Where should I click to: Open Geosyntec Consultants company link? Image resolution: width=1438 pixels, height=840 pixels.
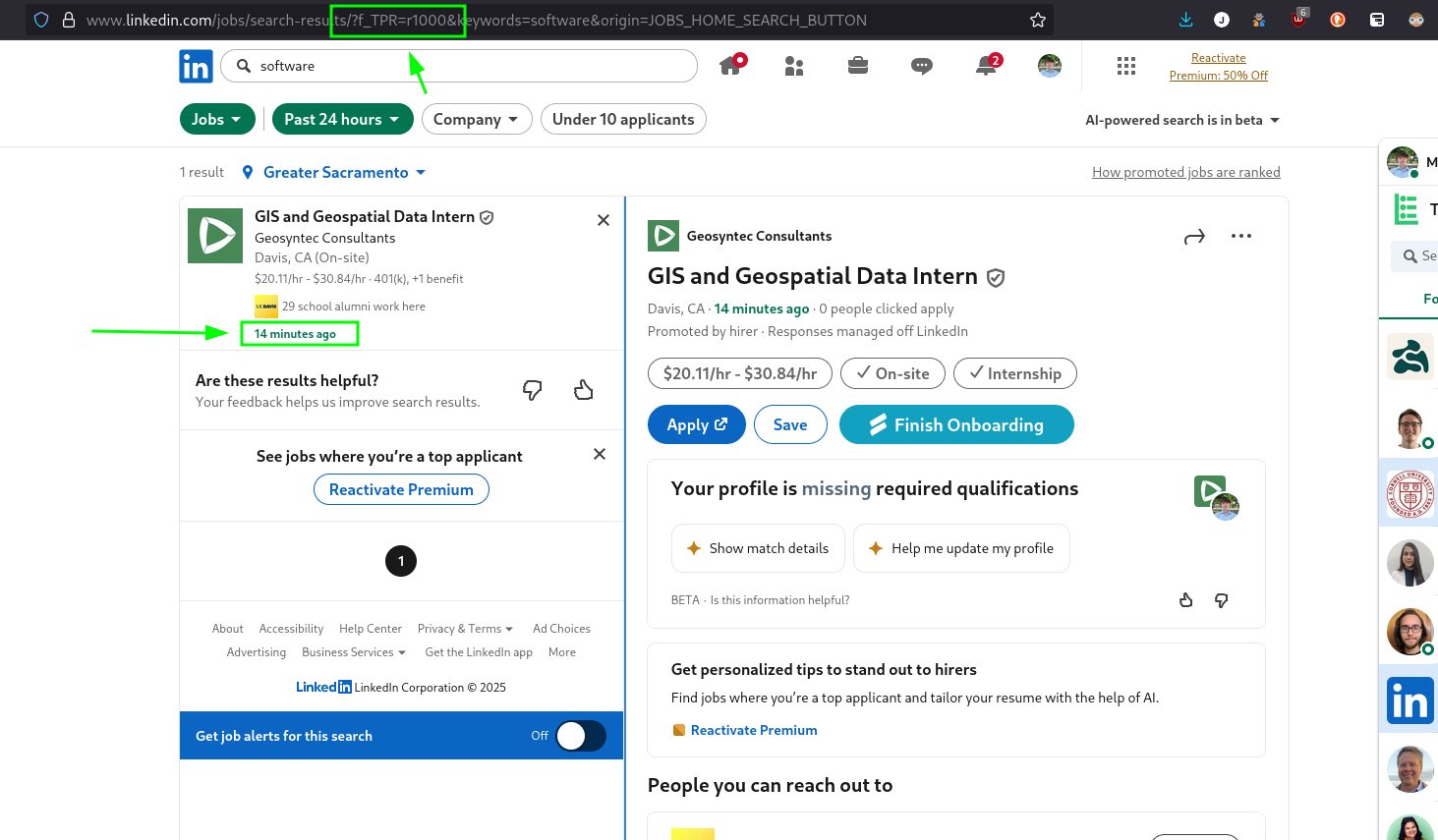pyautogui.click(x=759, y=236)
